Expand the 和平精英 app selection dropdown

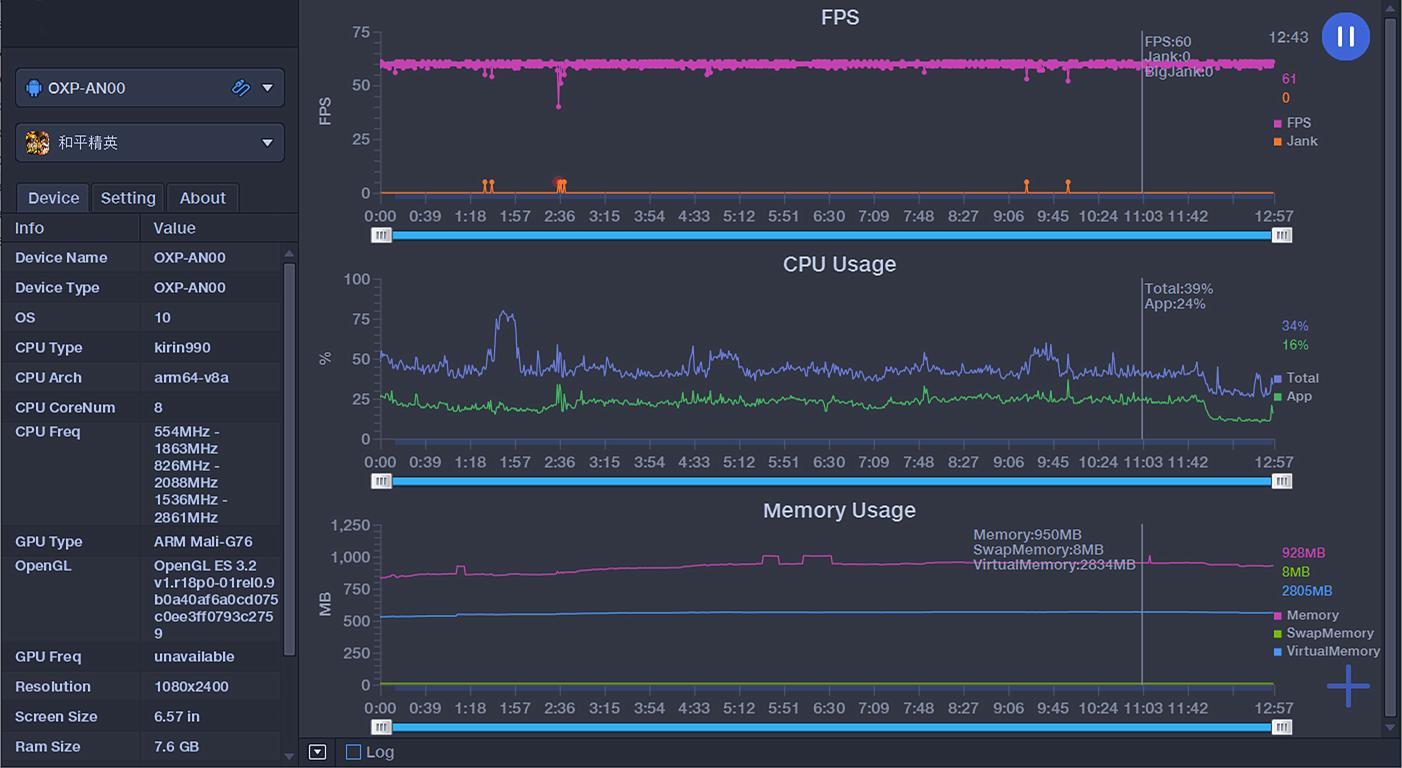tap(267, 143)
